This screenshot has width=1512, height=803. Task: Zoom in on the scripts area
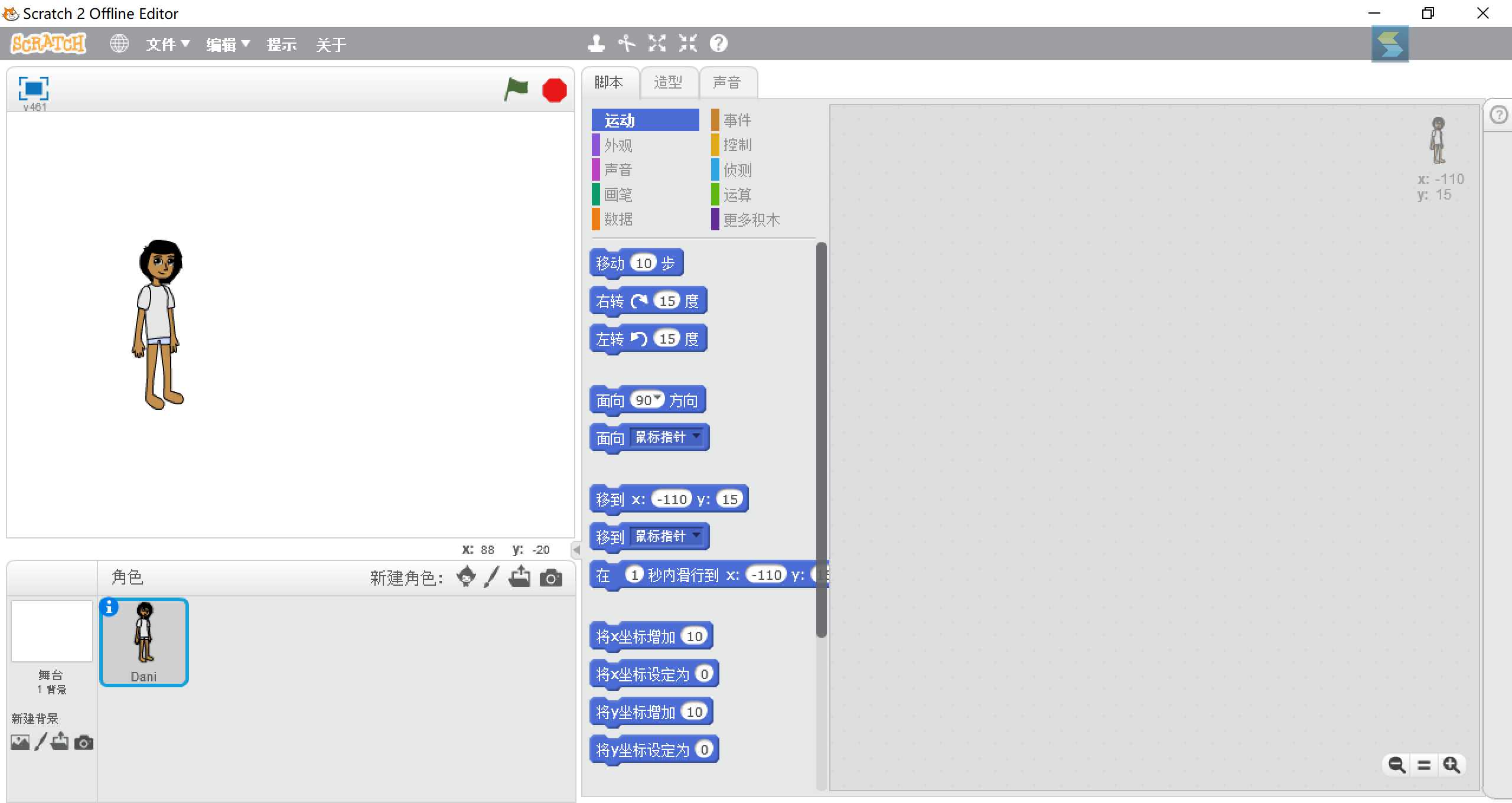(1451, 765)
